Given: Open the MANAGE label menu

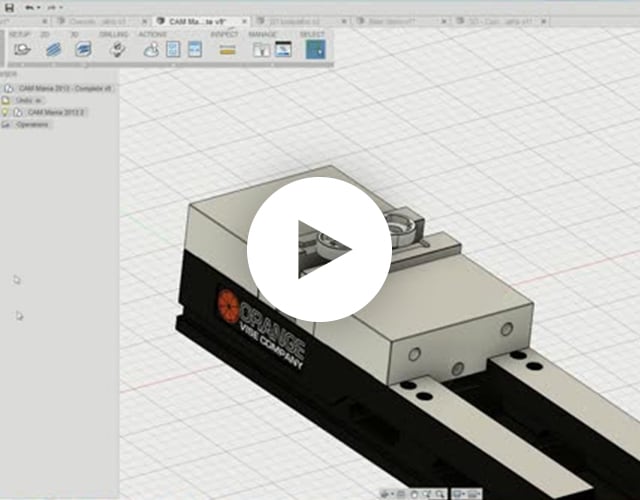Looking at the screenshot, I should point(262,34).
